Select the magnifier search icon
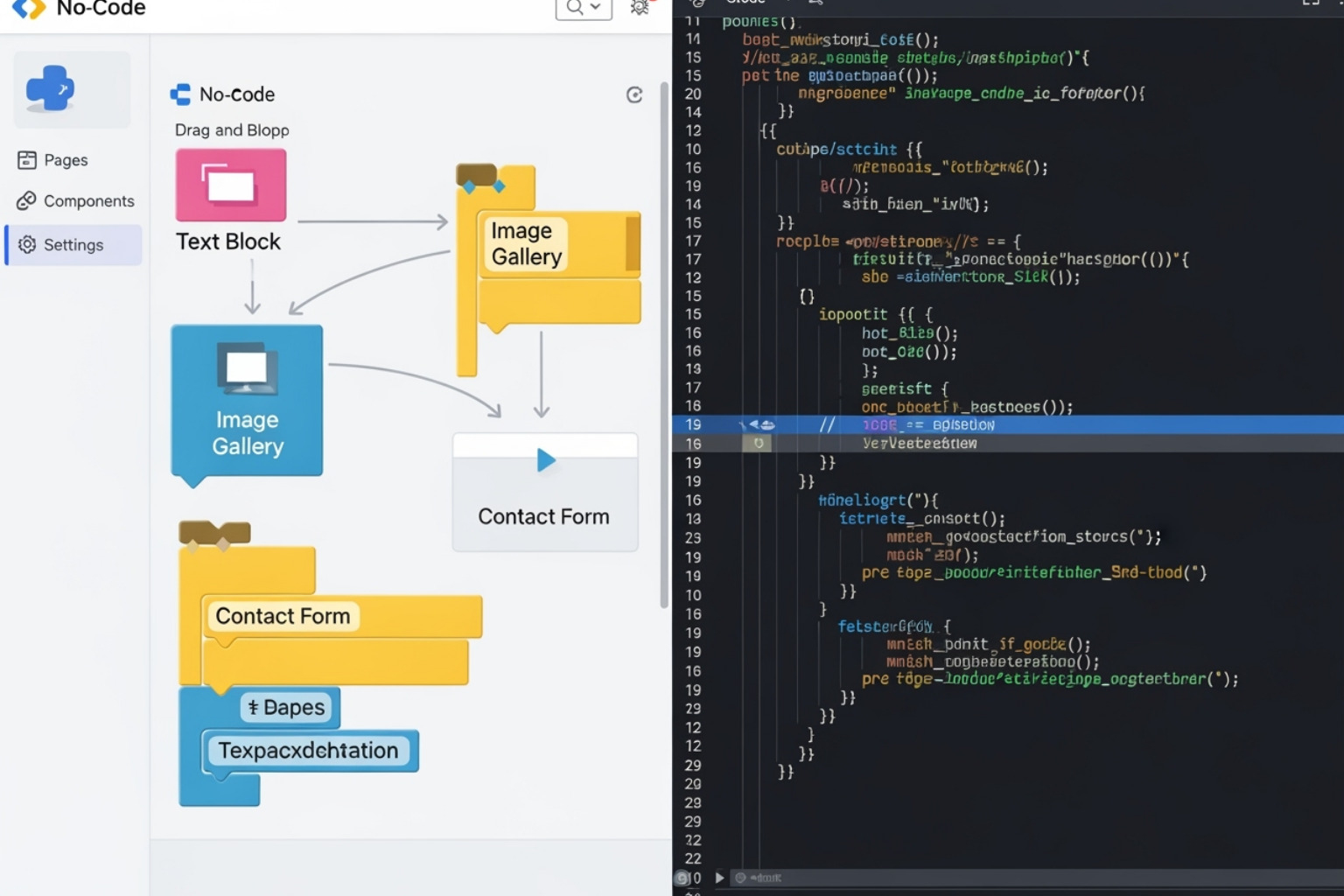This screenshot has width=1344, height=896. pyautogui.click(x=572, y=9)
